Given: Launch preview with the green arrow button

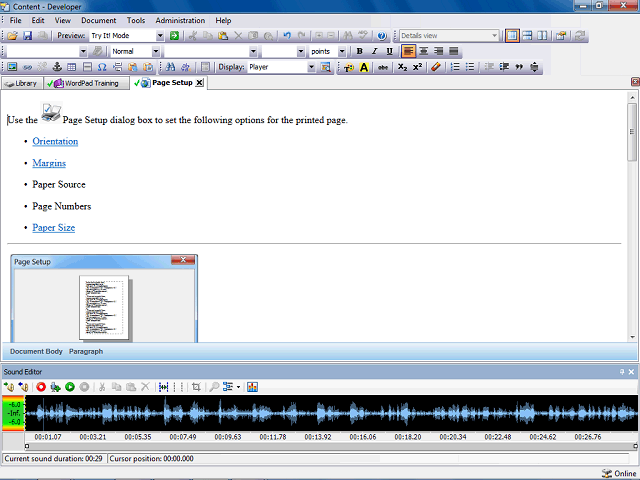Looking at the screenshot, I should tap(174, 36).
